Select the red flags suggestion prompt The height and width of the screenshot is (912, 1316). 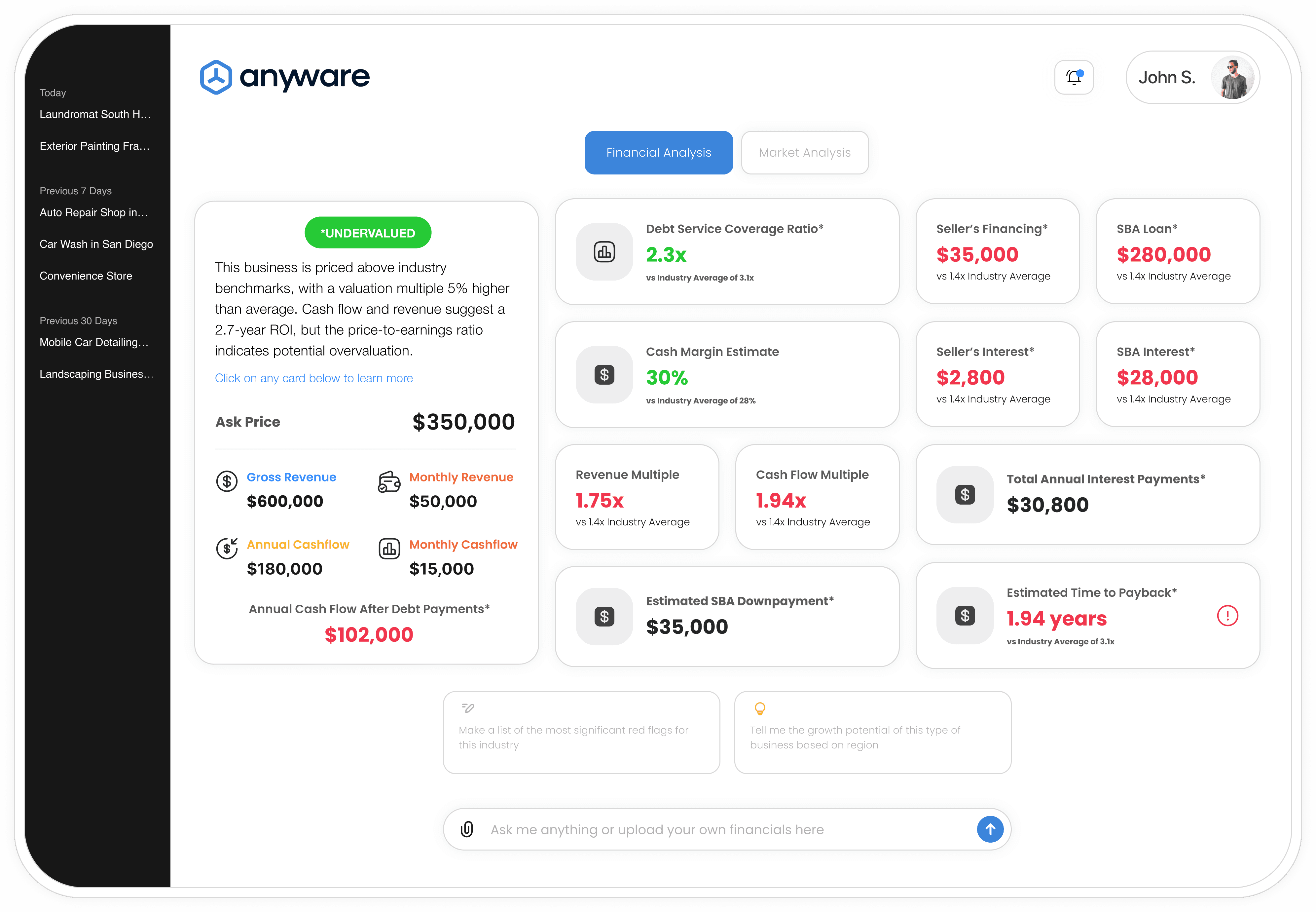581,733
